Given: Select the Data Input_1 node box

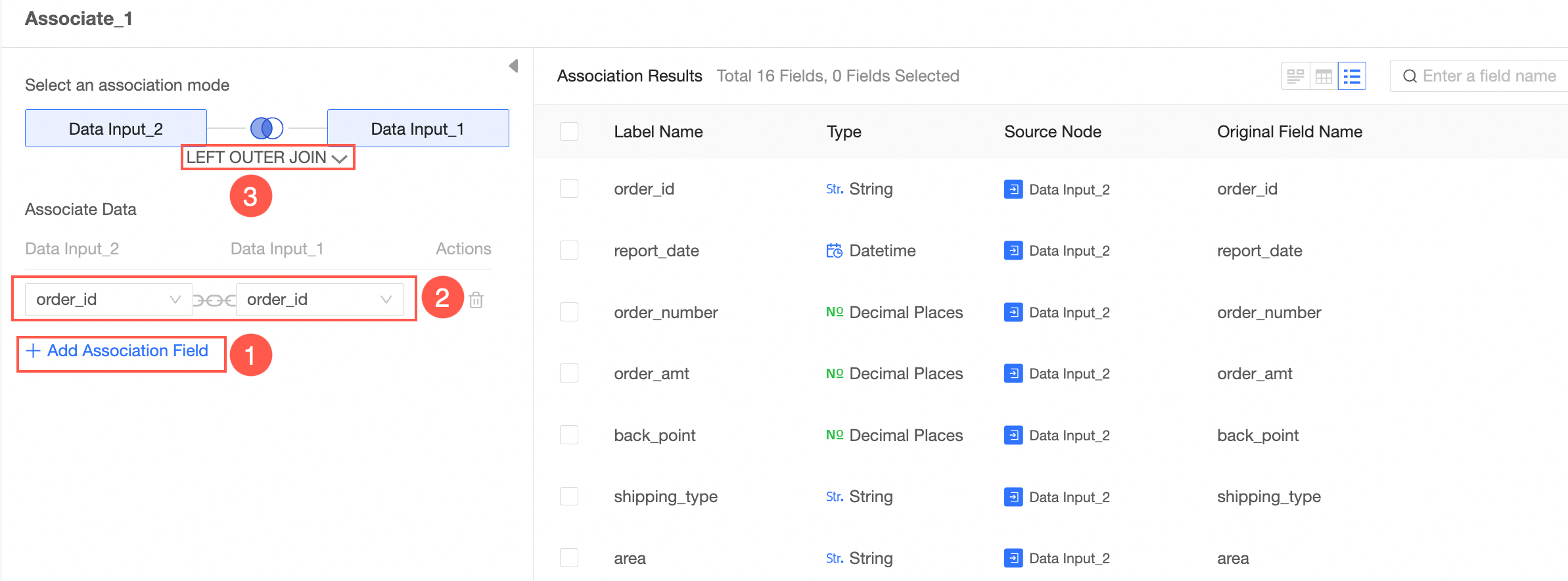Looking at the screenshot, I should 418,128.
